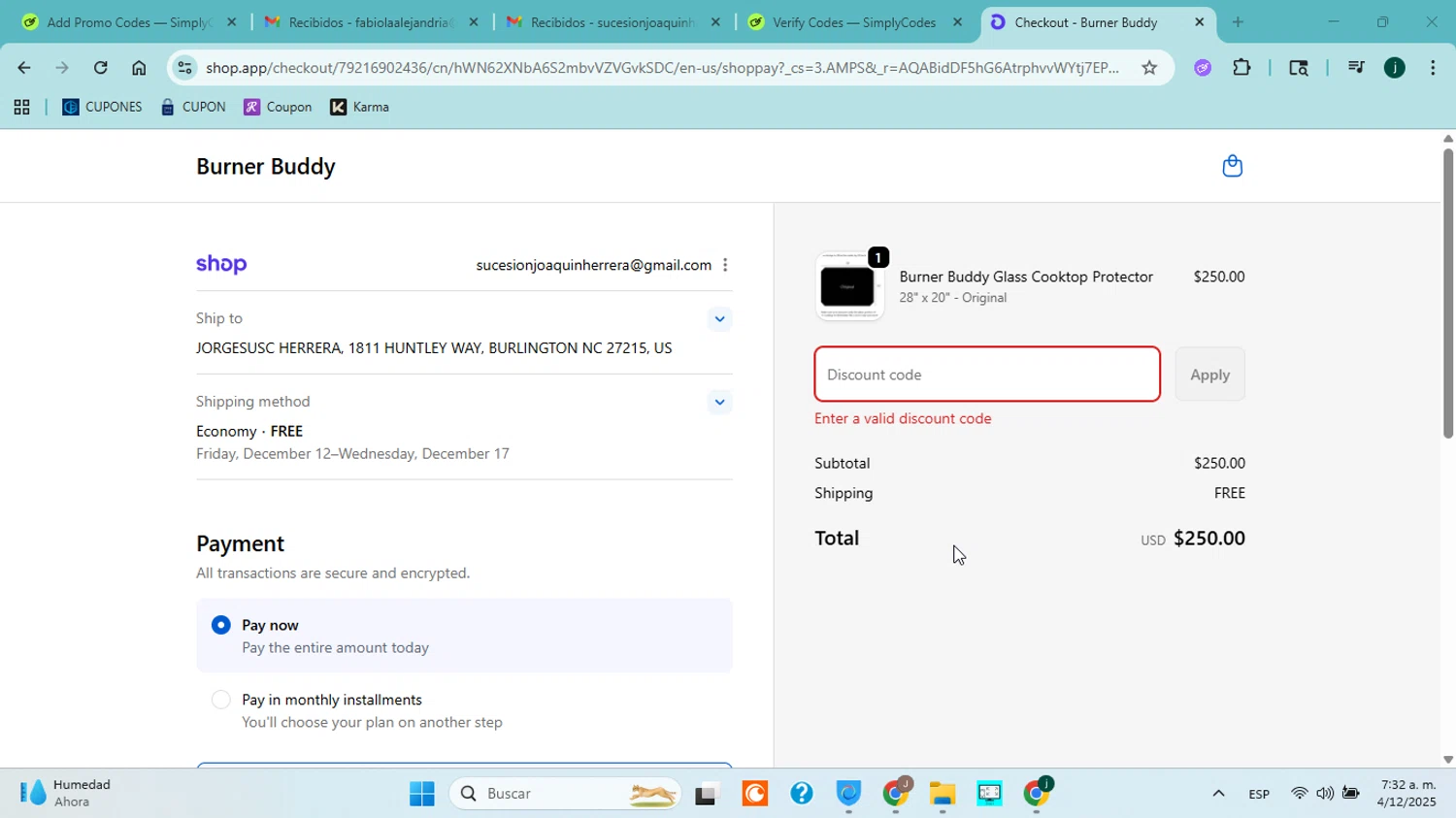The height and width of the screenshot is (818, 1456).
Task: Open the Windows Start menu
Action: pyautogui.click(x=422, y=794)
